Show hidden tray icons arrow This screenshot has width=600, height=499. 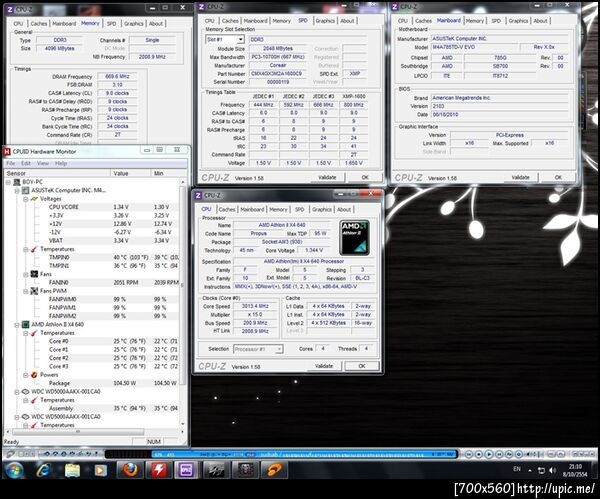(x=530, y=470)
